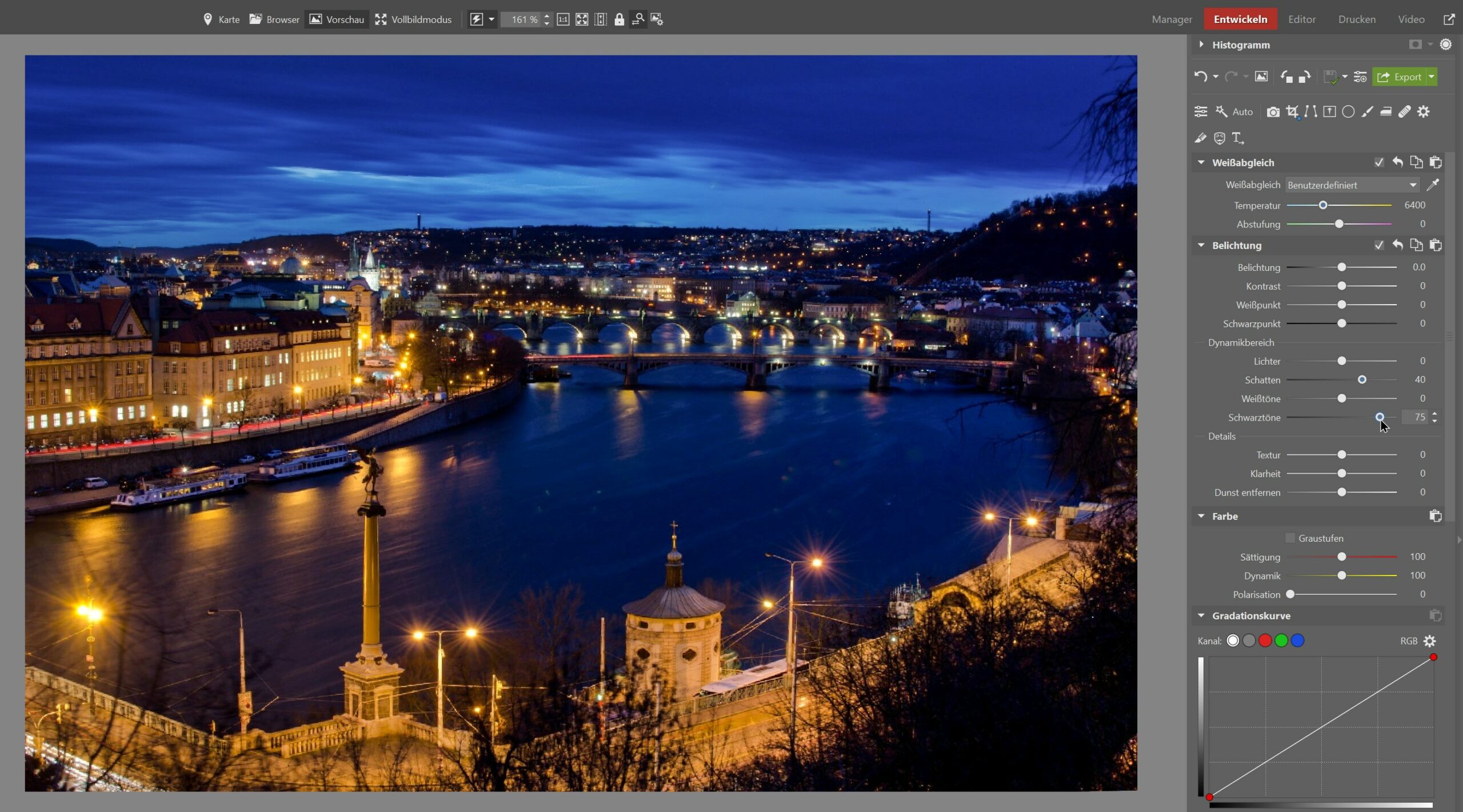
Task: Collapse the Farbe section
Action: coord(1201,516)
